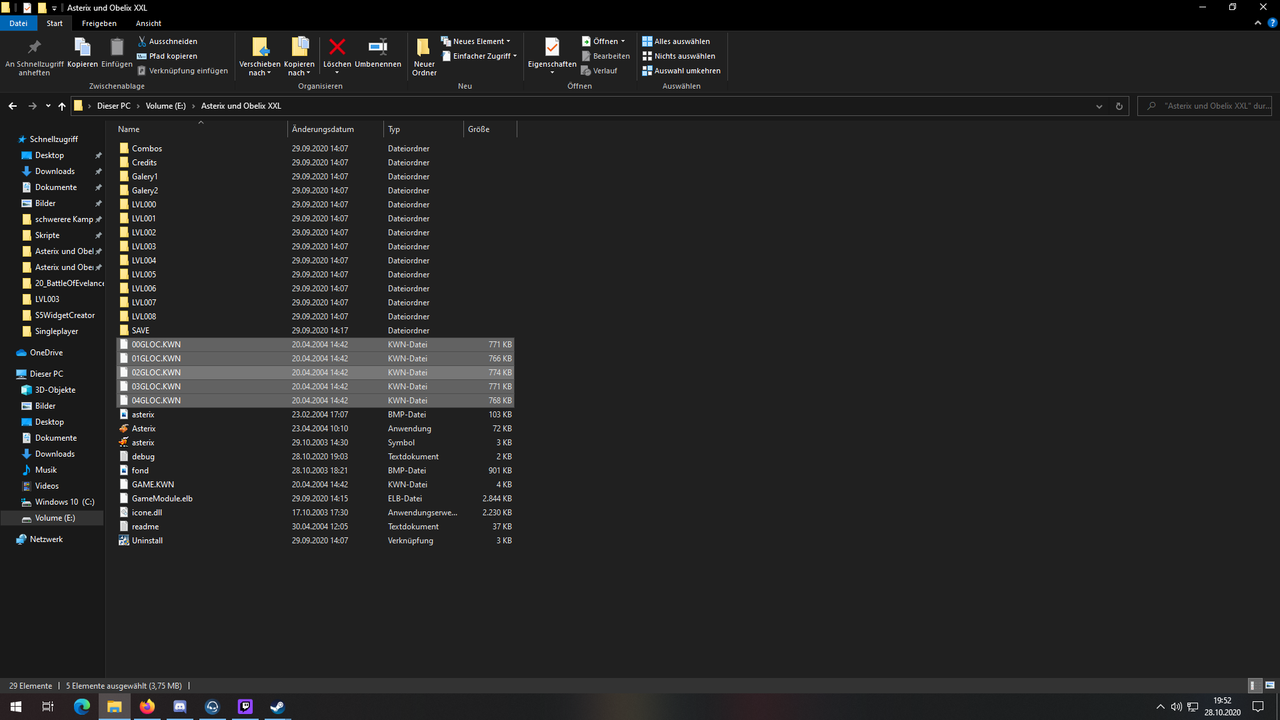The width and height of the screenshot is (1280, 720).
Task: Open Microsoft Edge from the taskbar
Action: 82,707
